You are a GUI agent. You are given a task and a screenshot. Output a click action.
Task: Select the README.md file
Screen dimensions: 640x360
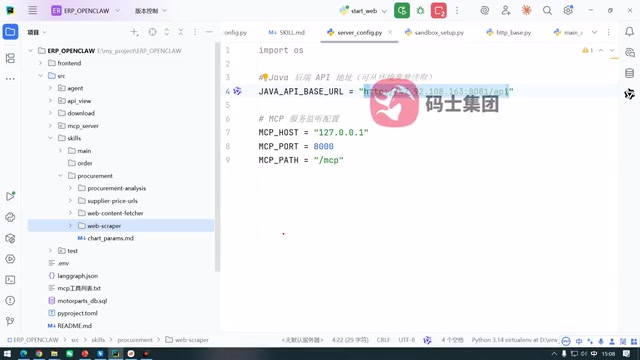pos(70,325)
